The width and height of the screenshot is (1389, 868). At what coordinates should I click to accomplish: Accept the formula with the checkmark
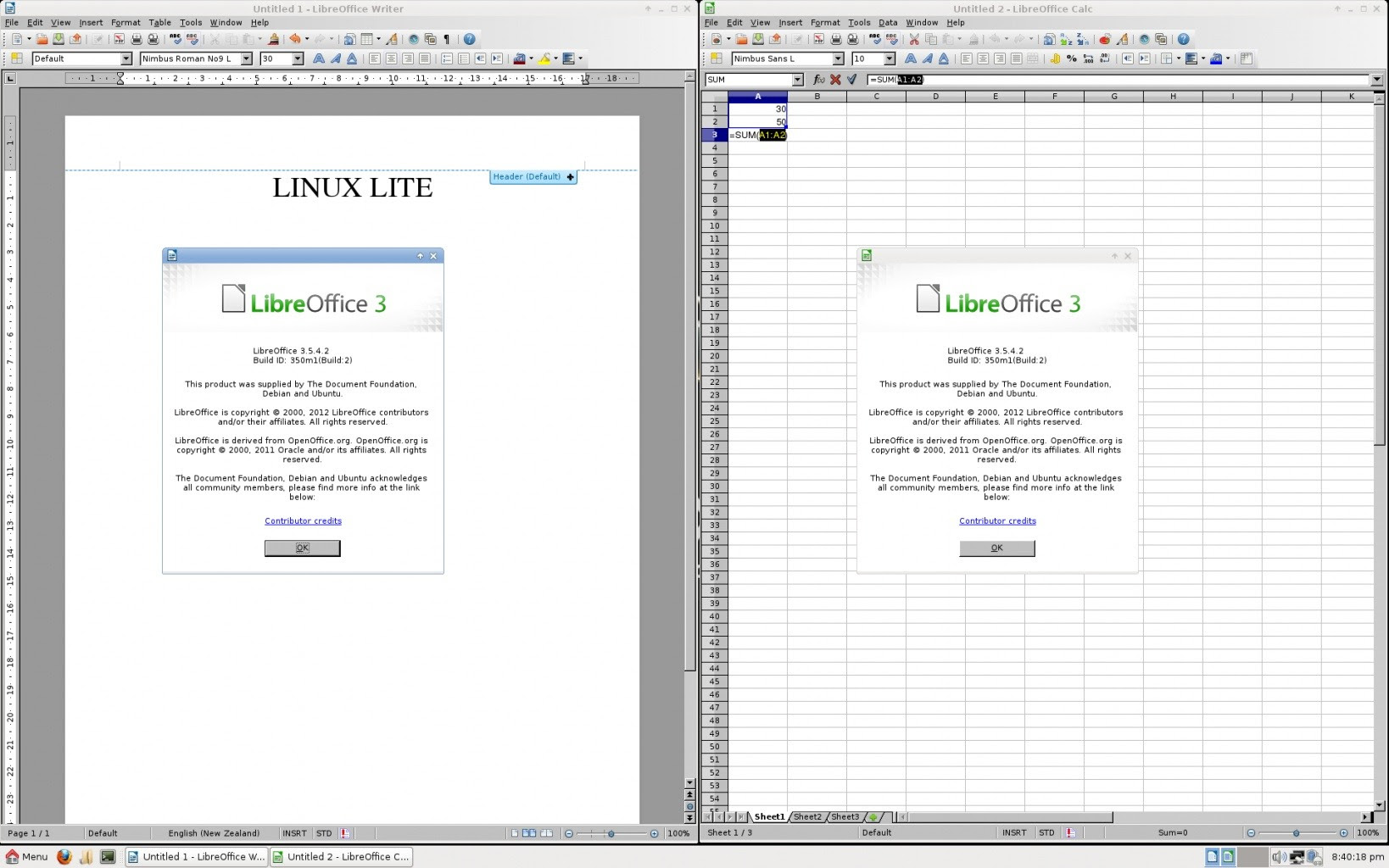852,79
